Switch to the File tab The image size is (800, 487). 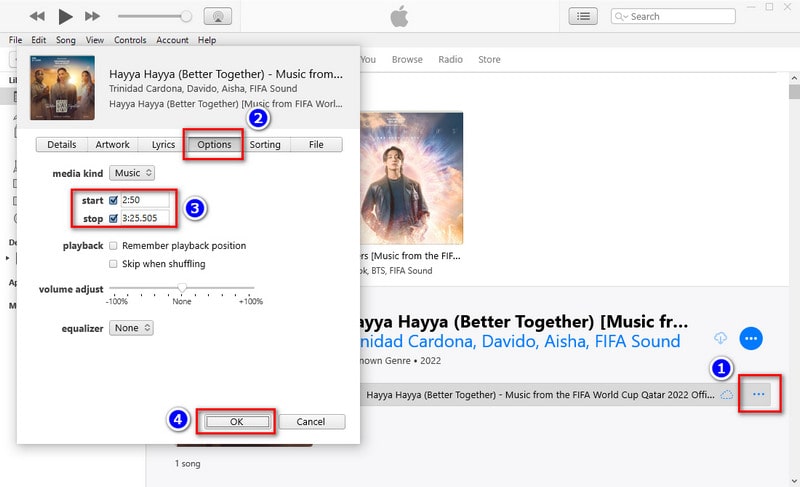click(x=316, y=144)
